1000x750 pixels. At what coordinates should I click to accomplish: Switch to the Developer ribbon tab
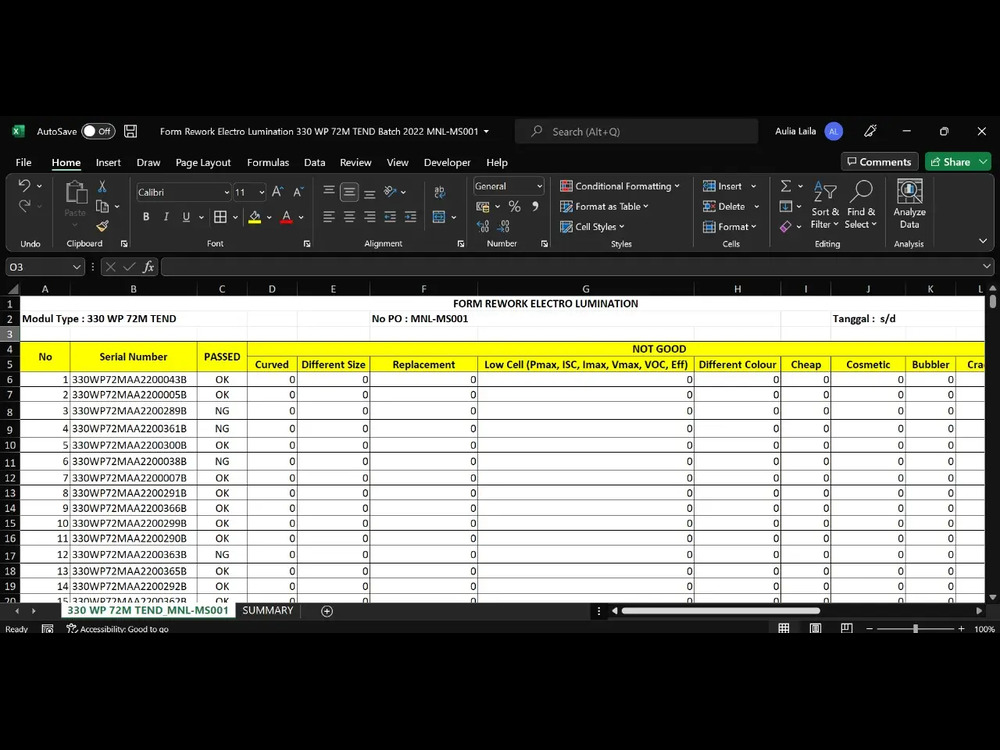pyautogui.click(x=446, y=162)
